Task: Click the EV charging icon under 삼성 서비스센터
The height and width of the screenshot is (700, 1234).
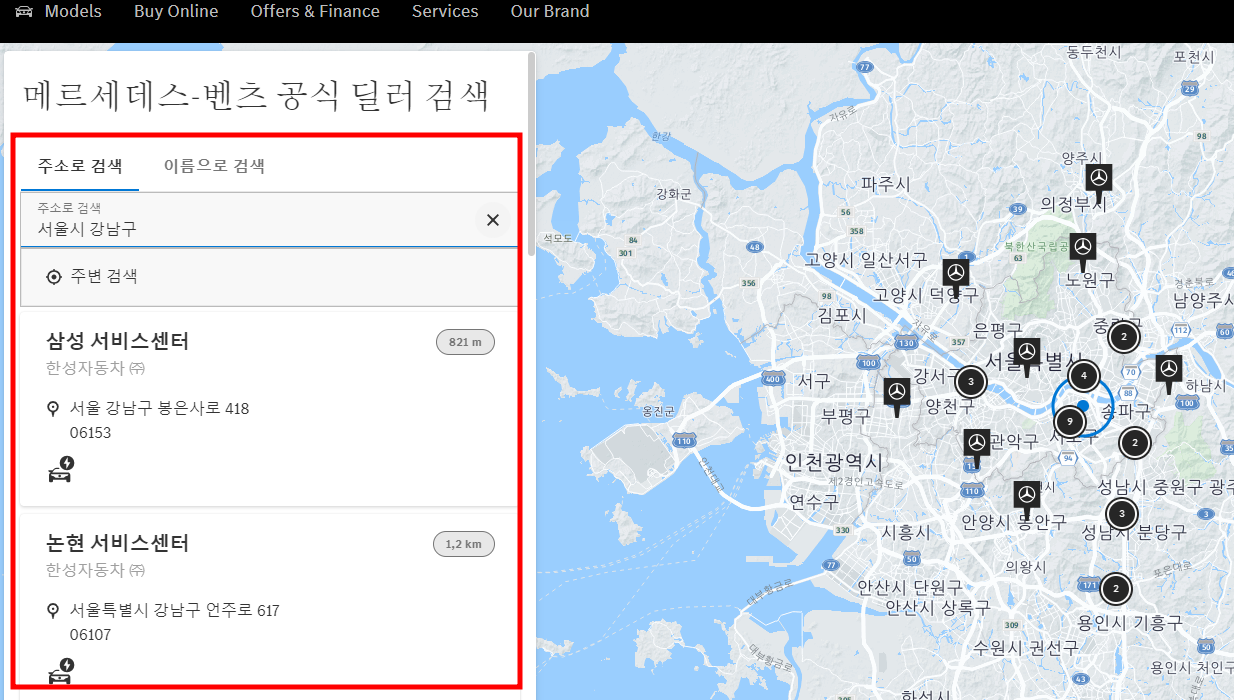Action: click(61, 469)
